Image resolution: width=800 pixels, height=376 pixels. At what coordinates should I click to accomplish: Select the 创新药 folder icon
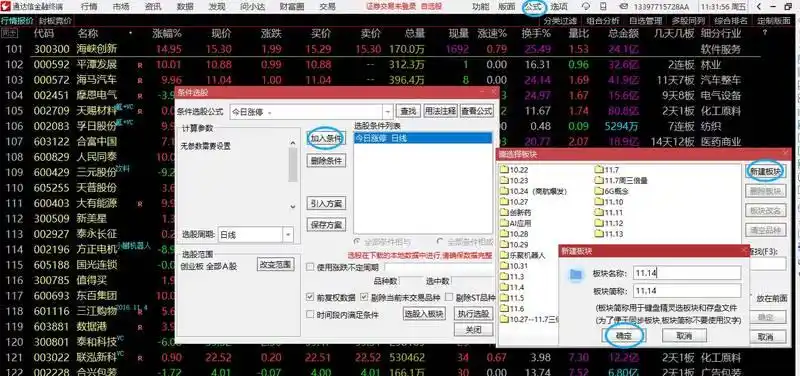505,213
